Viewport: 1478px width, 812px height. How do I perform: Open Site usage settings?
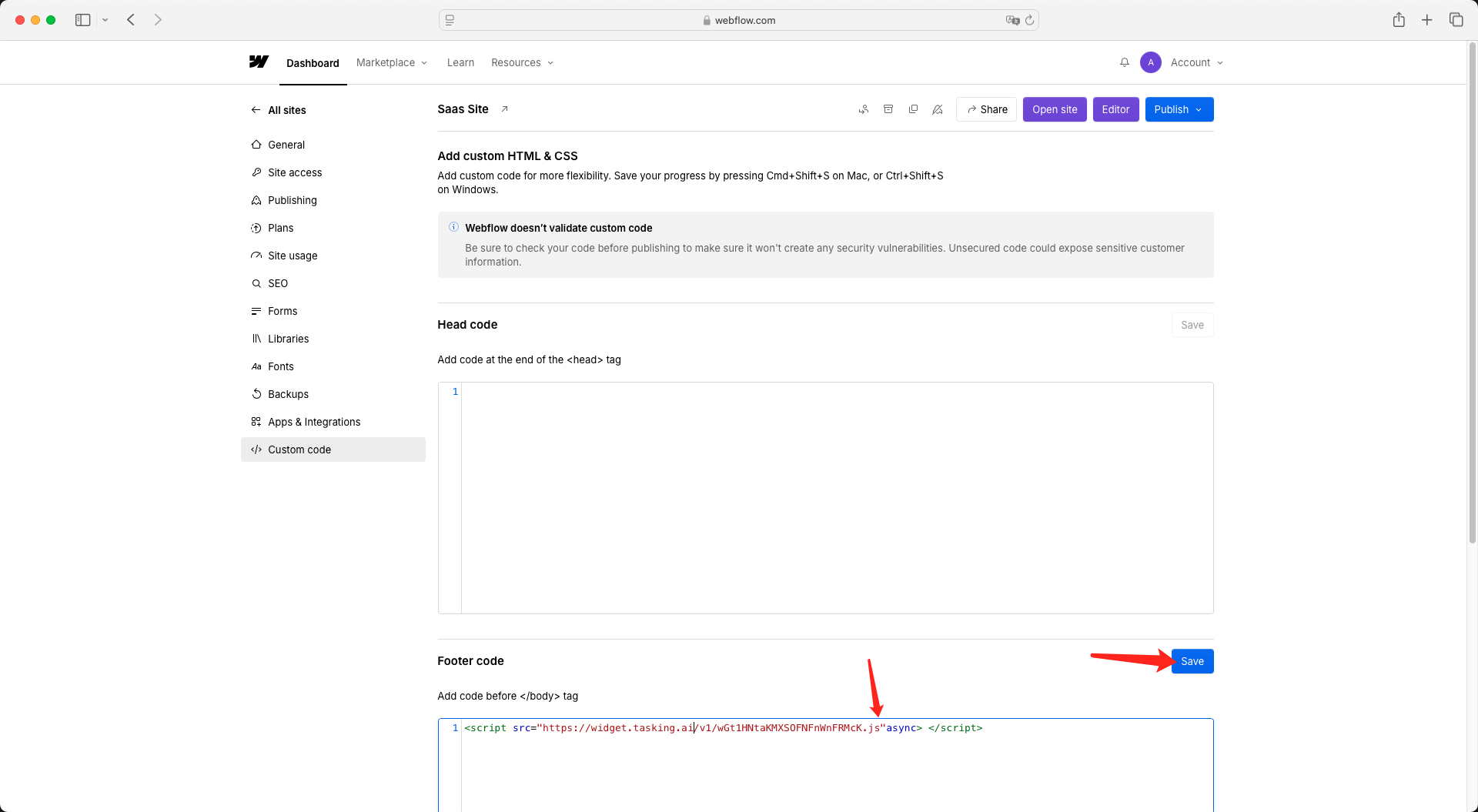(333, 256)
